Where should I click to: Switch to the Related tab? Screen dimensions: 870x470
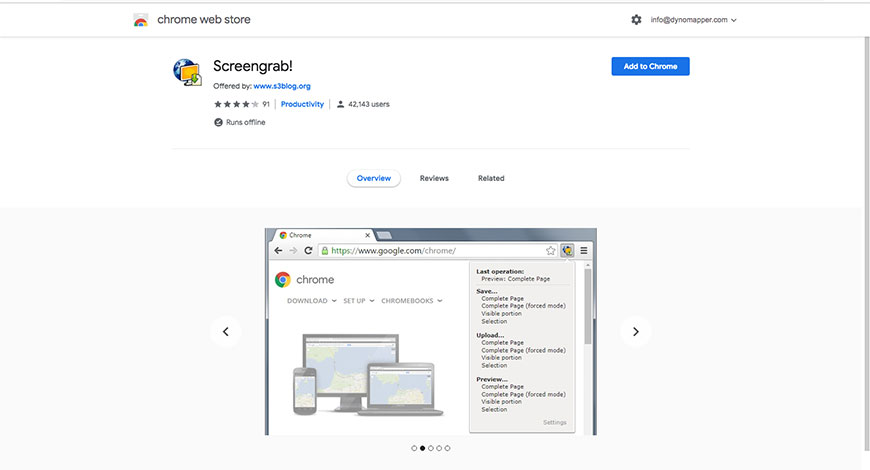(491, 178)
